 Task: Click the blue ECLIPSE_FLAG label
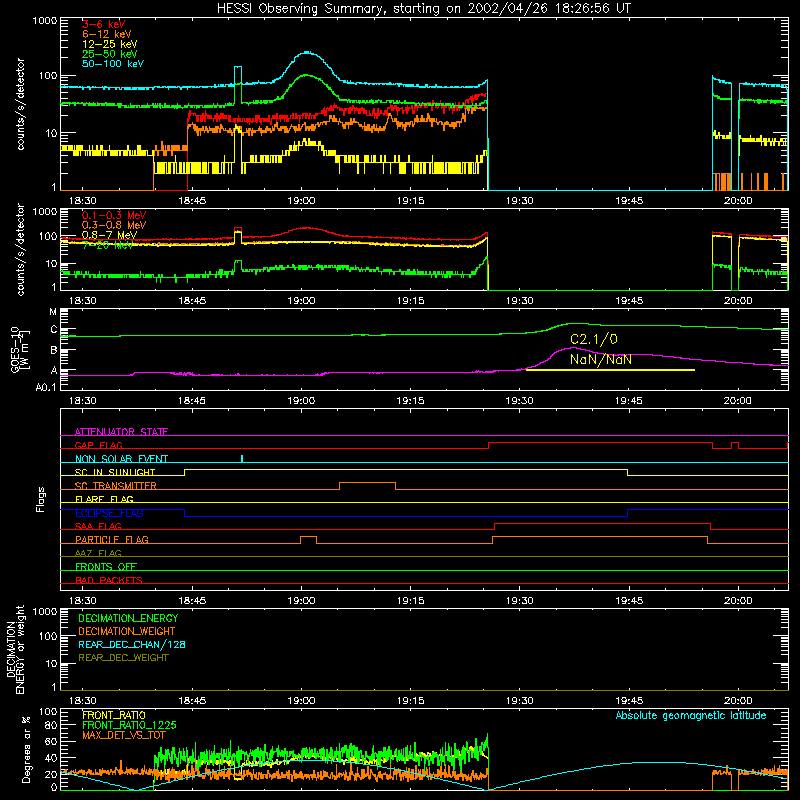(109, 513)
